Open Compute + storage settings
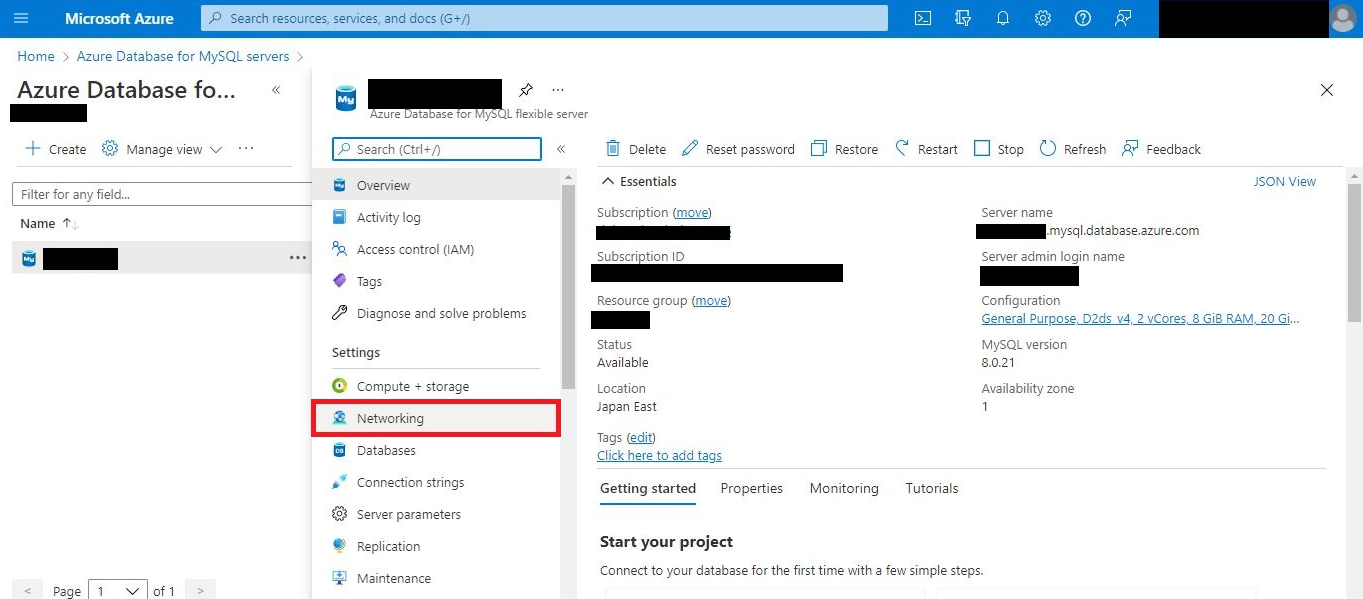Image resolution: width=1363 pixels, height=599 pixels. (436, 386)
